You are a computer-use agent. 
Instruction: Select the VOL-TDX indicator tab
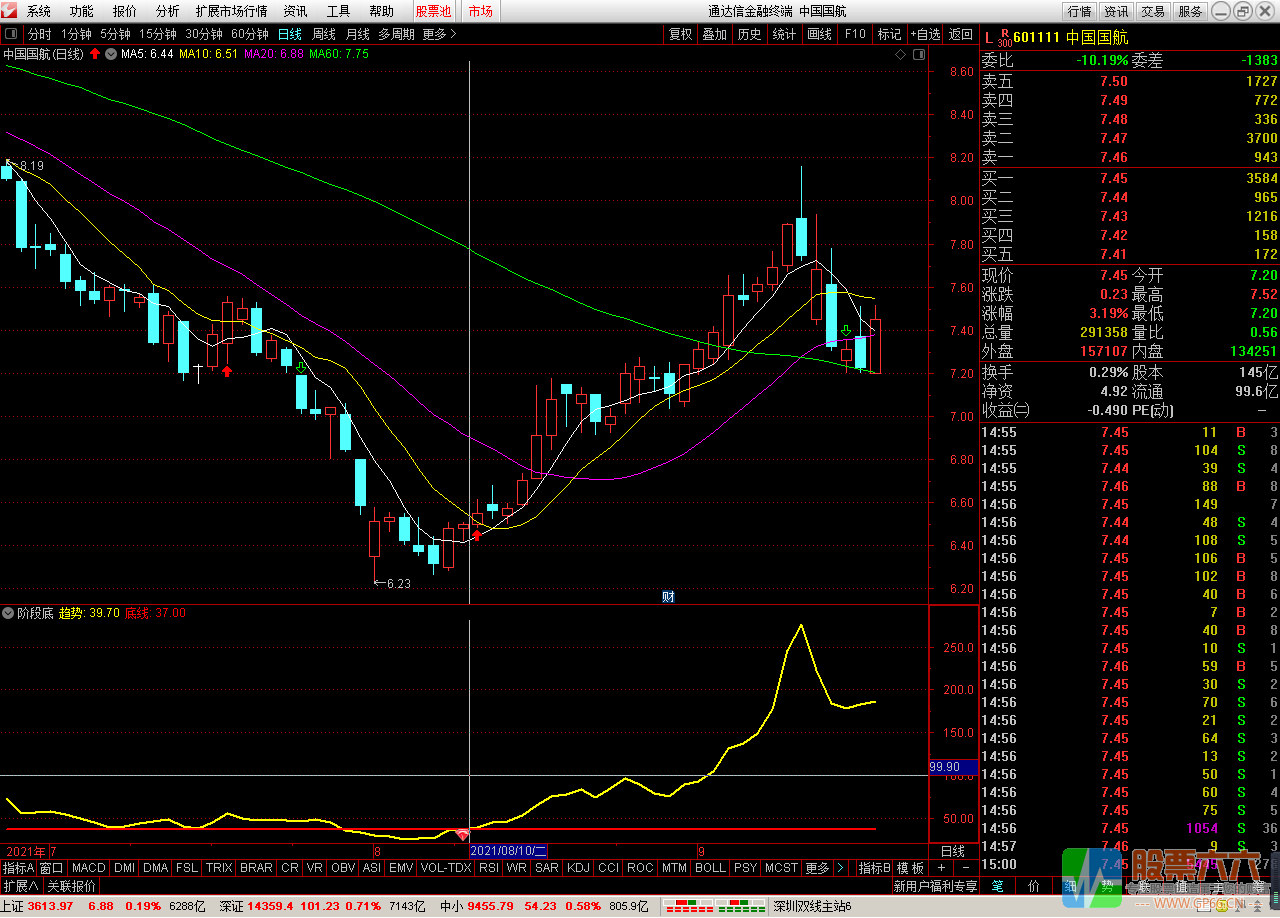click(446, 868)
